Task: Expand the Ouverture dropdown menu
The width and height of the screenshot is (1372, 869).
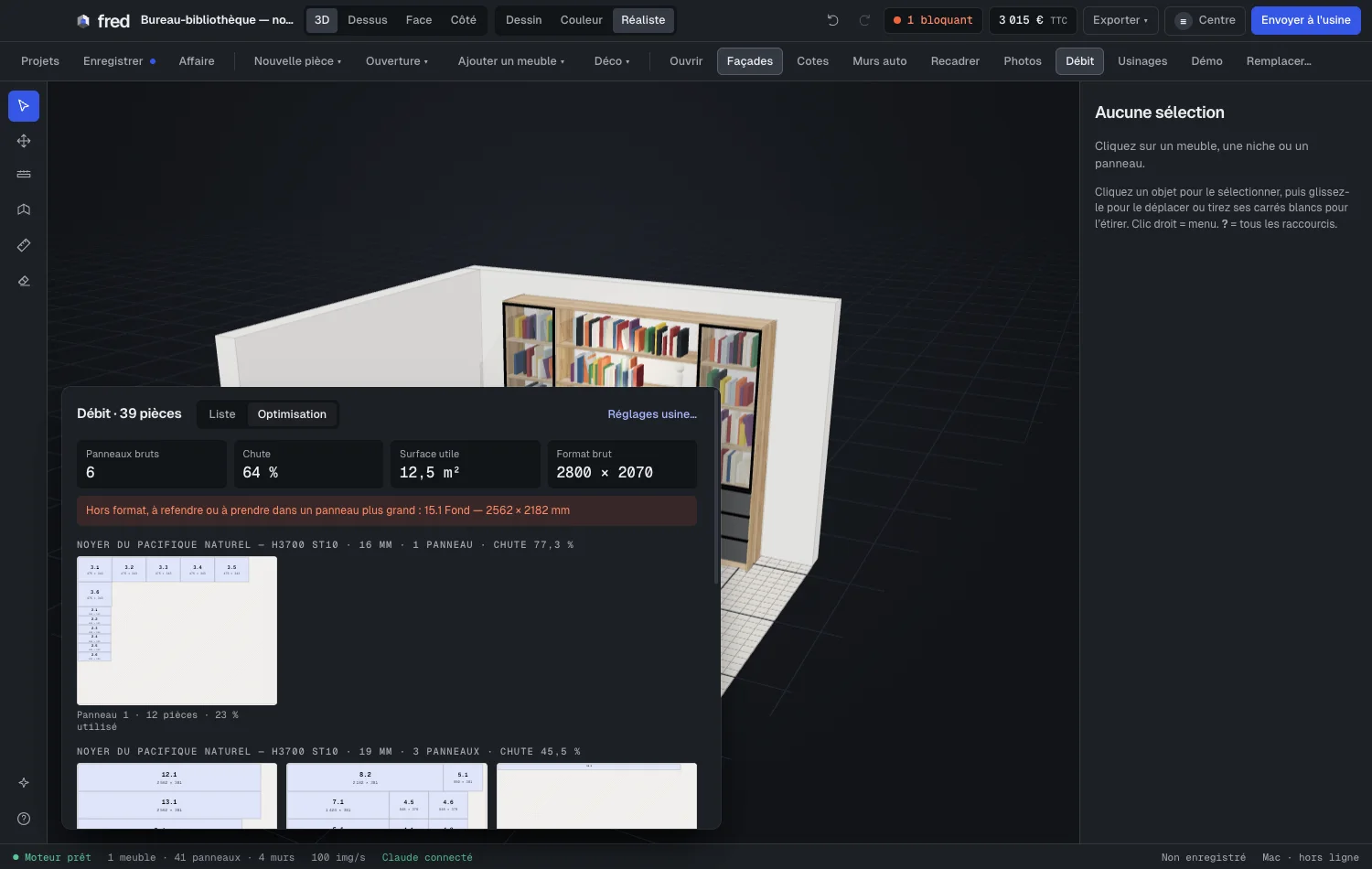Action: (x=397, y=61)
